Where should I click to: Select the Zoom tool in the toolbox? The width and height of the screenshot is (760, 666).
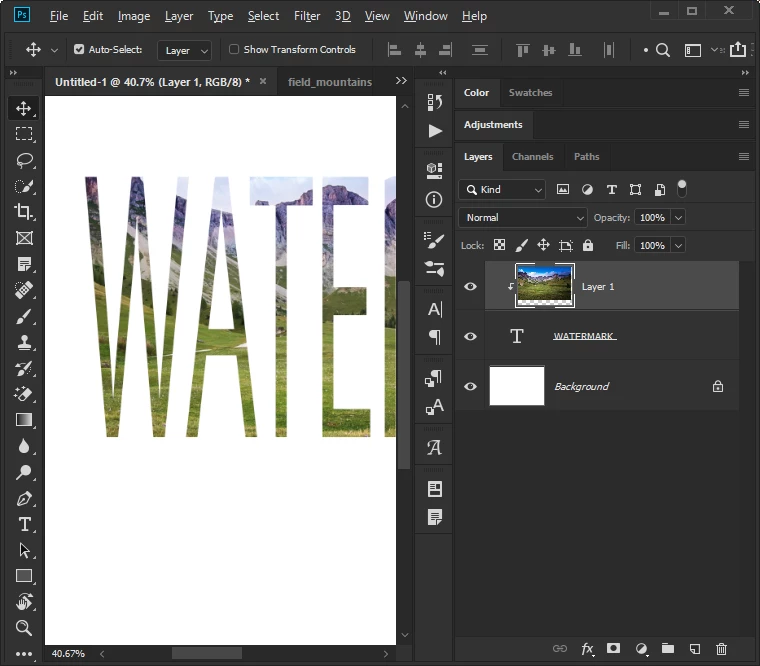point(23,628)
